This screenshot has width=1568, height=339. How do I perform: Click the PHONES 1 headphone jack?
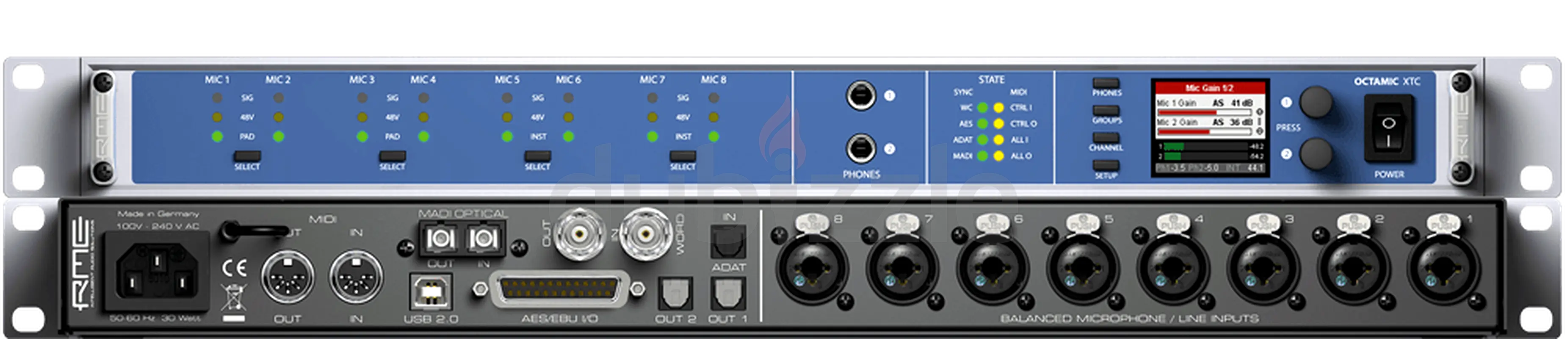point(861,96)
